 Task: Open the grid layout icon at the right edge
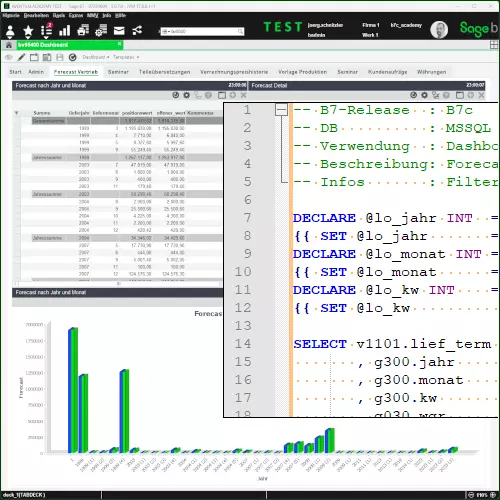click(x=494, y=45)
